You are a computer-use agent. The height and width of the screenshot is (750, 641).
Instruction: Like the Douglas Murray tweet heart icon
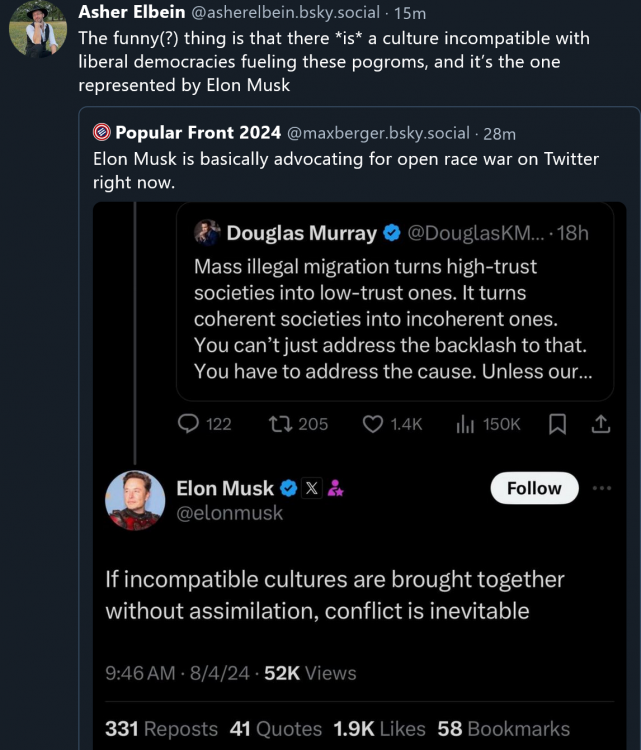373,424
